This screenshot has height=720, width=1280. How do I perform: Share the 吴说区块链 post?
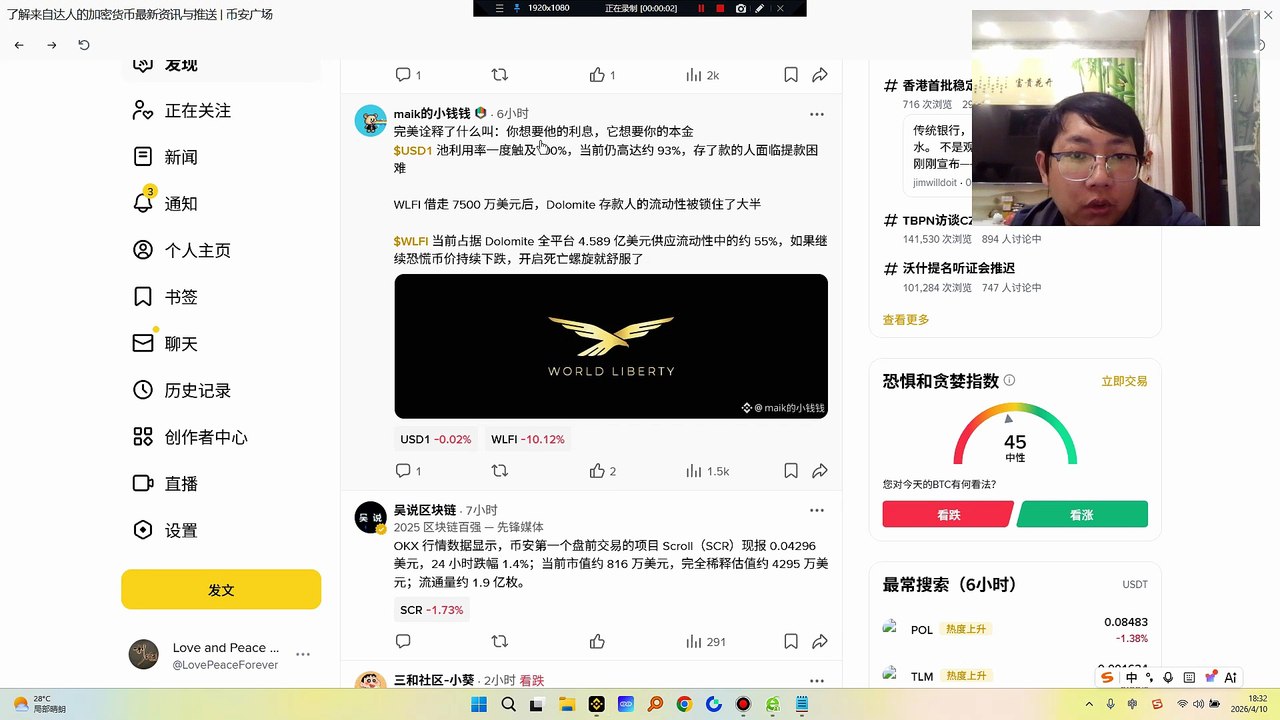point(820,641)
